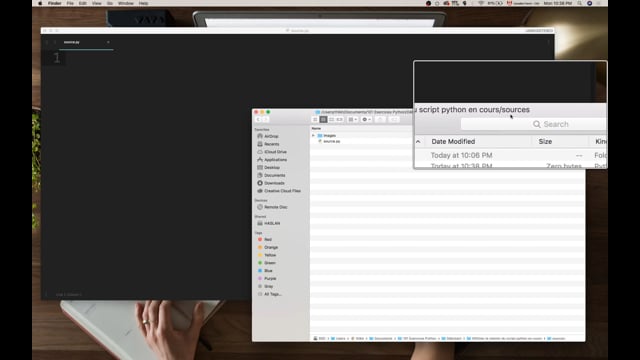Image resolution: width=640 pixels, height=360 pixels.
Task: Filter by the Purple tag
Action: click(x=267, y=278)
